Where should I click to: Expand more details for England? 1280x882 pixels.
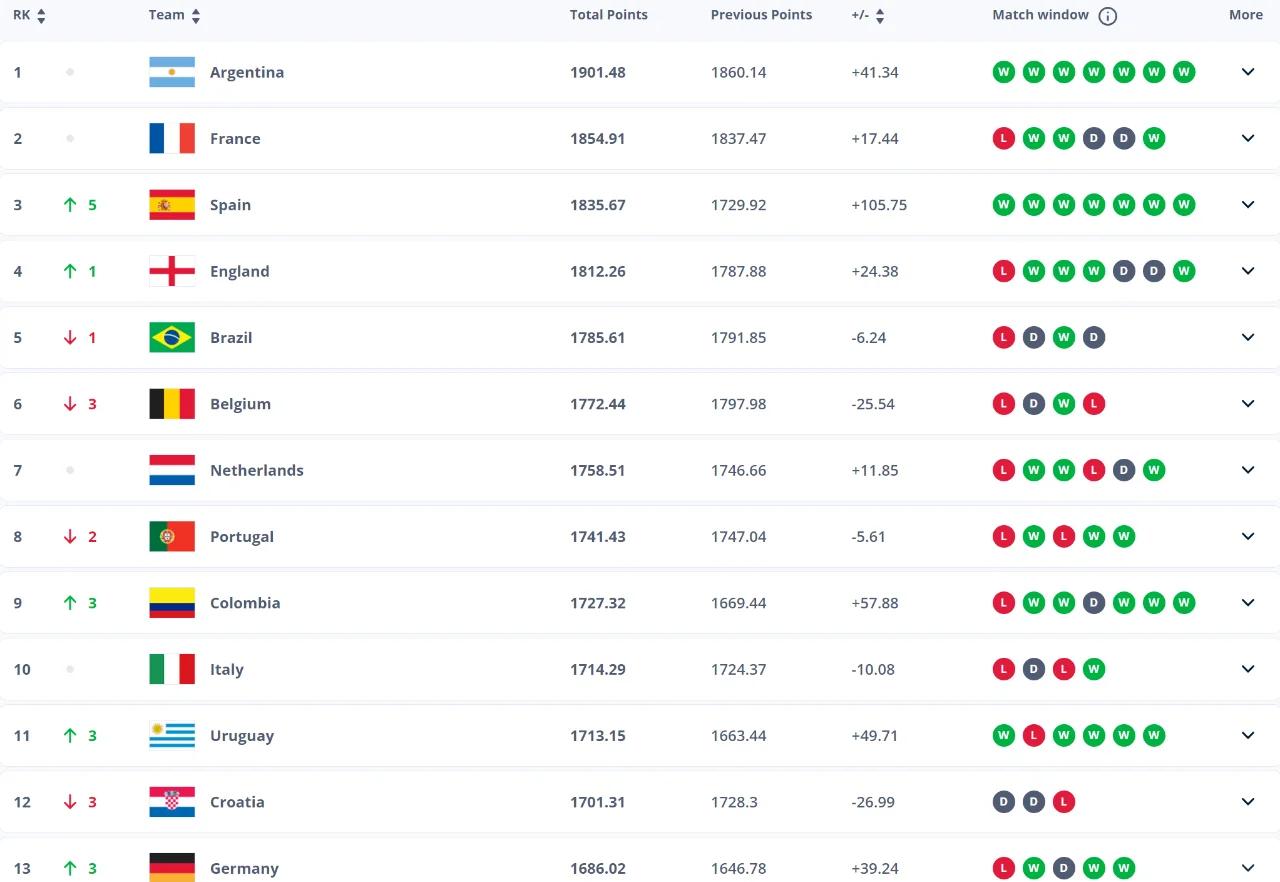pos(1248,271)
